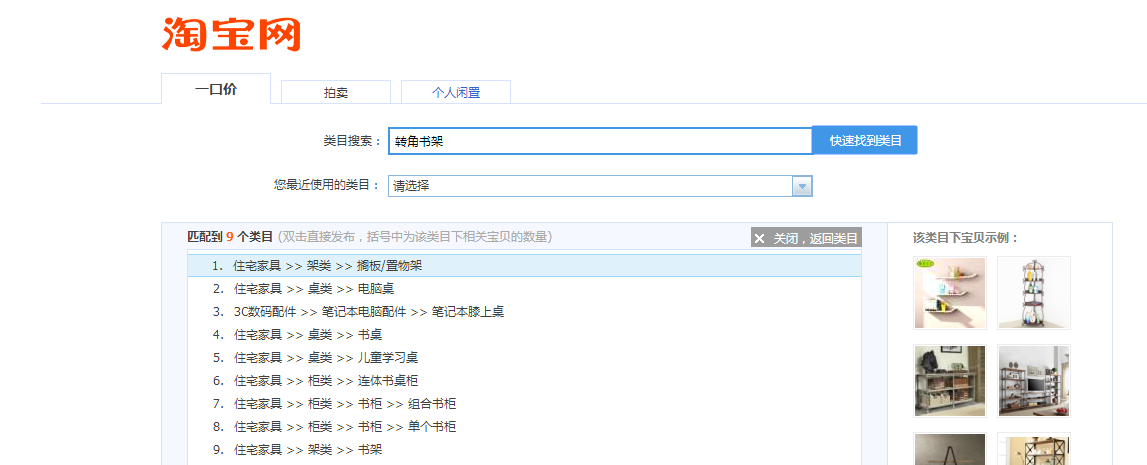Viewport: 1147px width, 465px height.
Task: Switch to the 拍卖 tab
Action: coord(336,92)
